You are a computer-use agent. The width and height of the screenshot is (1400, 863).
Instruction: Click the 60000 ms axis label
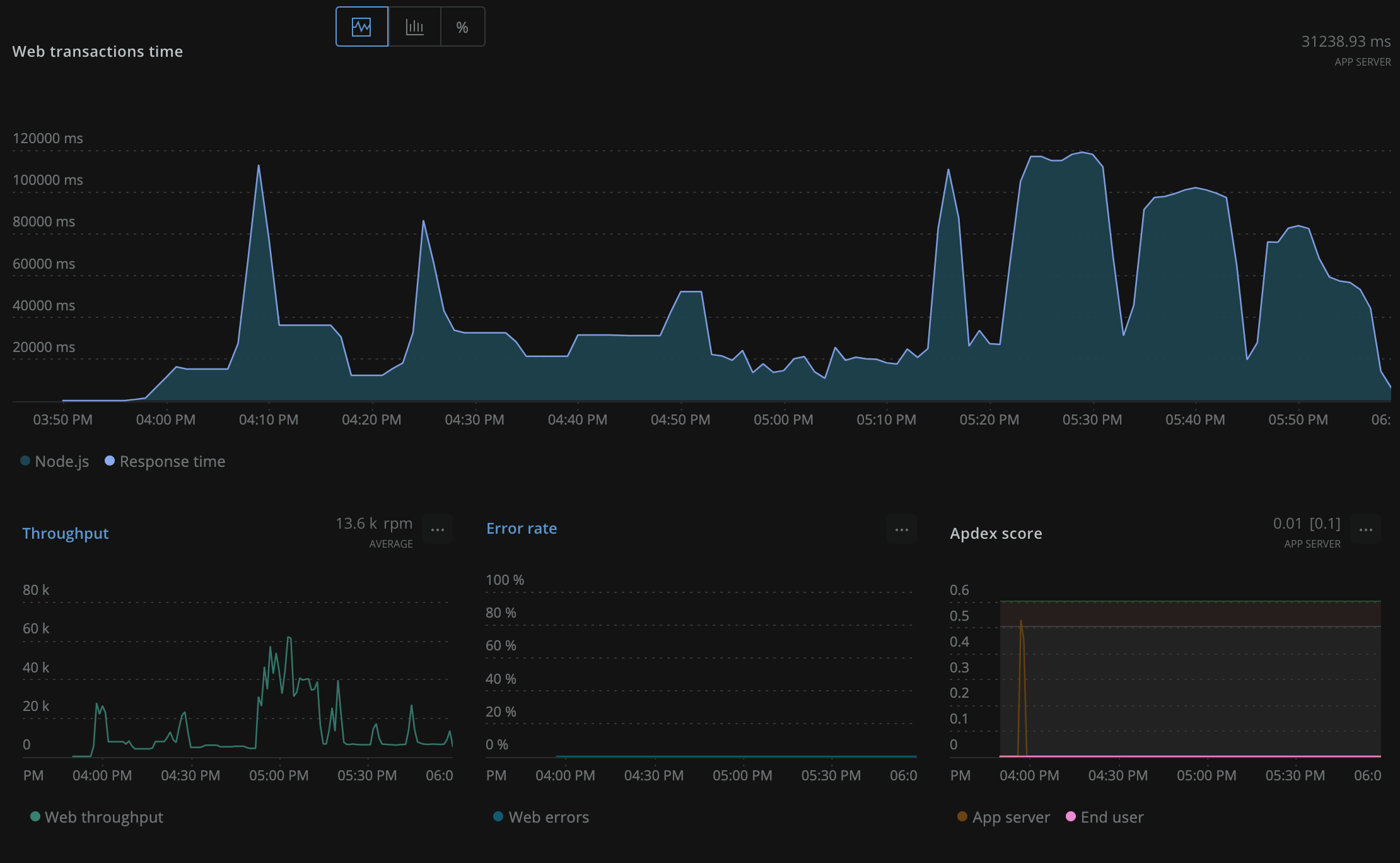pyautogui.click(x=44, y=264)
